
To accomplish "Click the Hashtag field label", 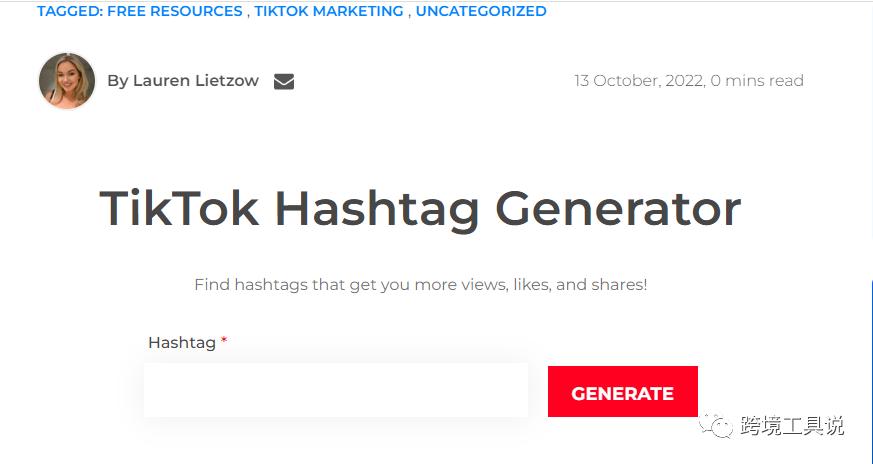I will tap(182, 343).
